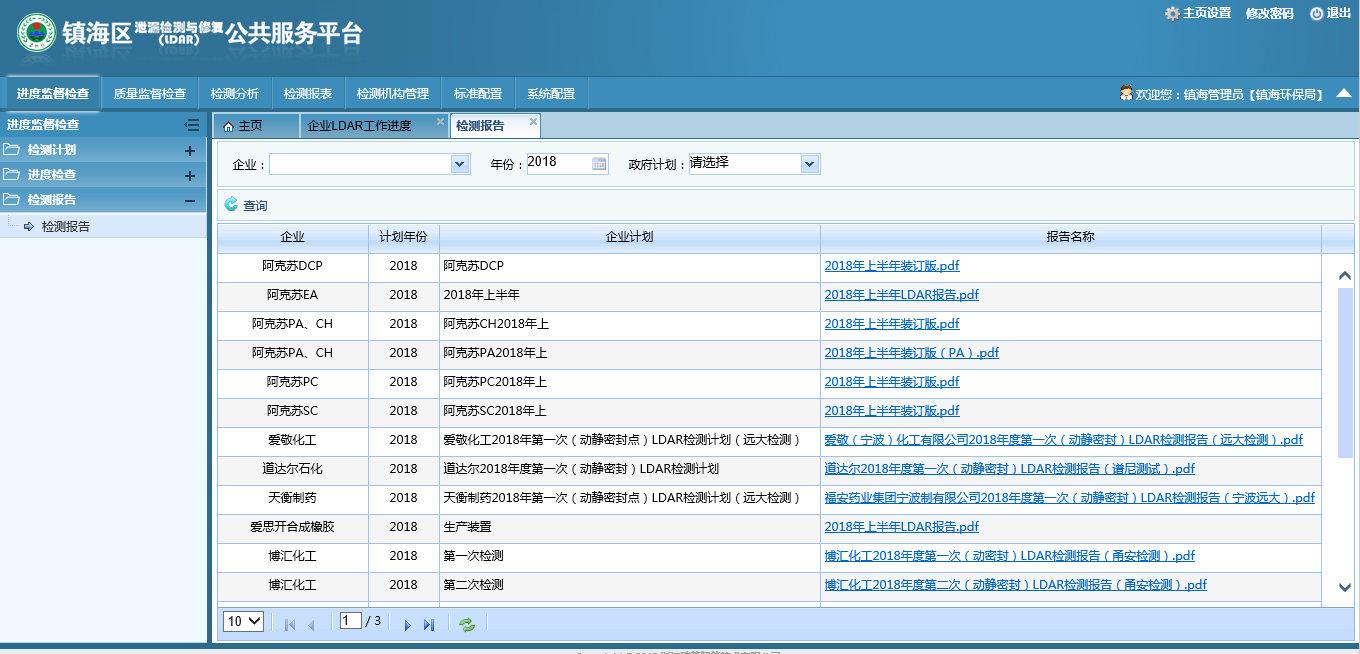The height and width of the screenshot is (654, 1360).
Task: Click the 年份 field showing 2018
Action: [558, 164]
